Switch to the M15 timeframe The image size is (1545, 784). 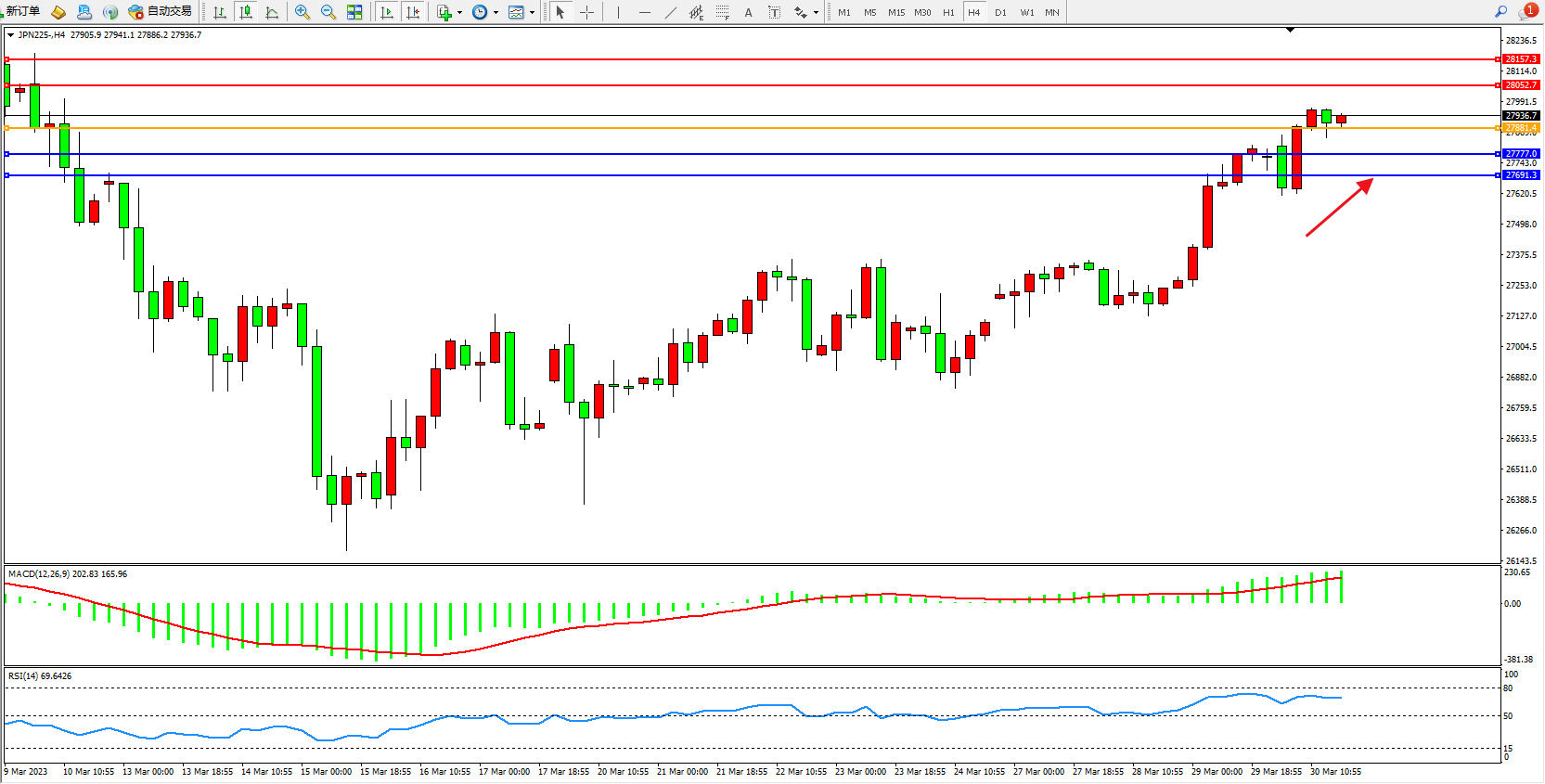click(x=895, y=12)
